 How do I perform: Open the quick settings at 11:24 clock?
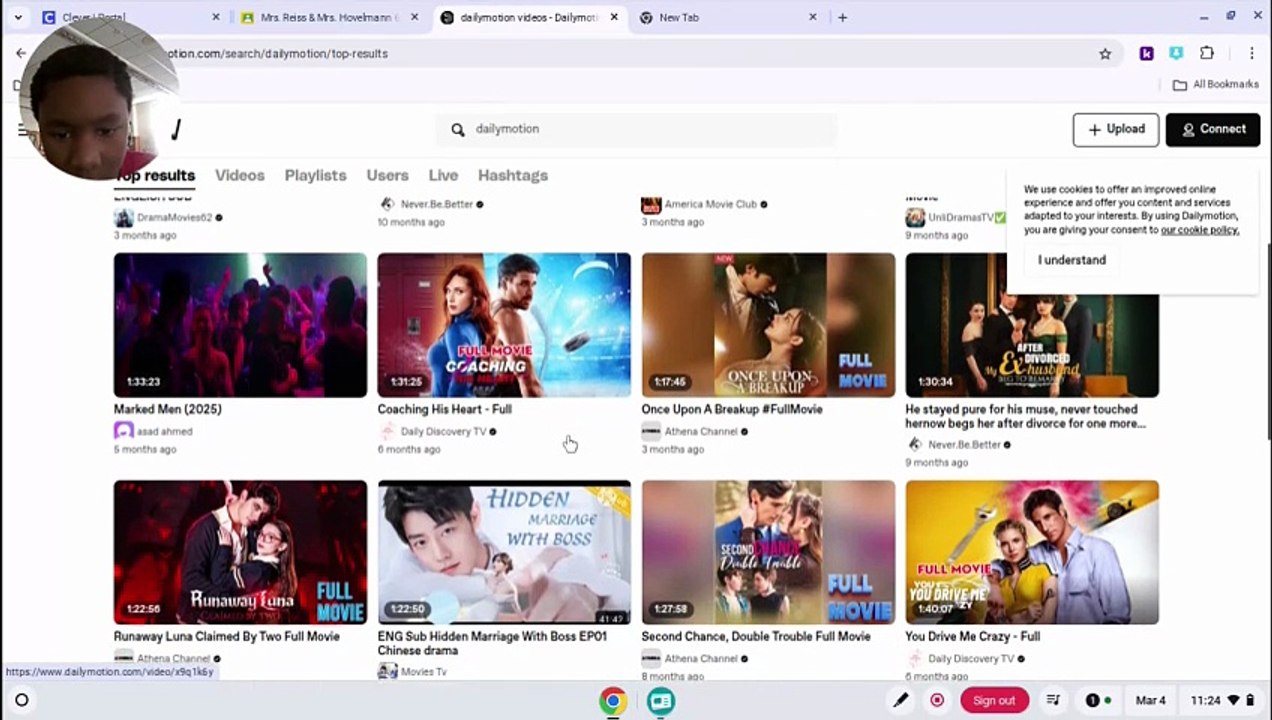pyautogui.click(x=1222, y=701)
